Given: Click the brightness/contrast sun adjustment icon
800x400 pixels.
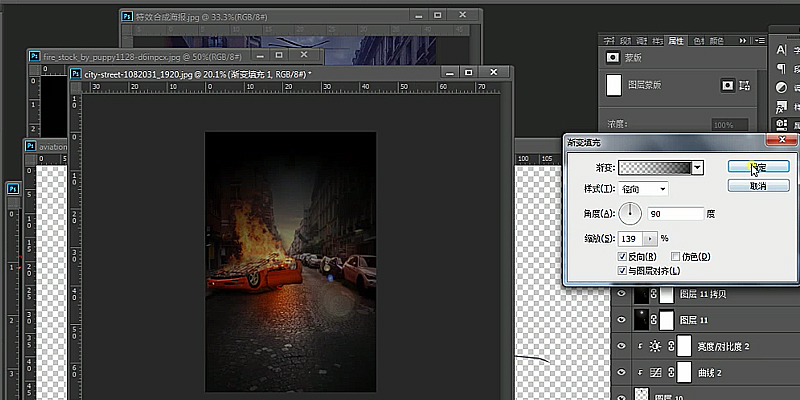Looking at the screenshot, I should [x=656, y=346].
